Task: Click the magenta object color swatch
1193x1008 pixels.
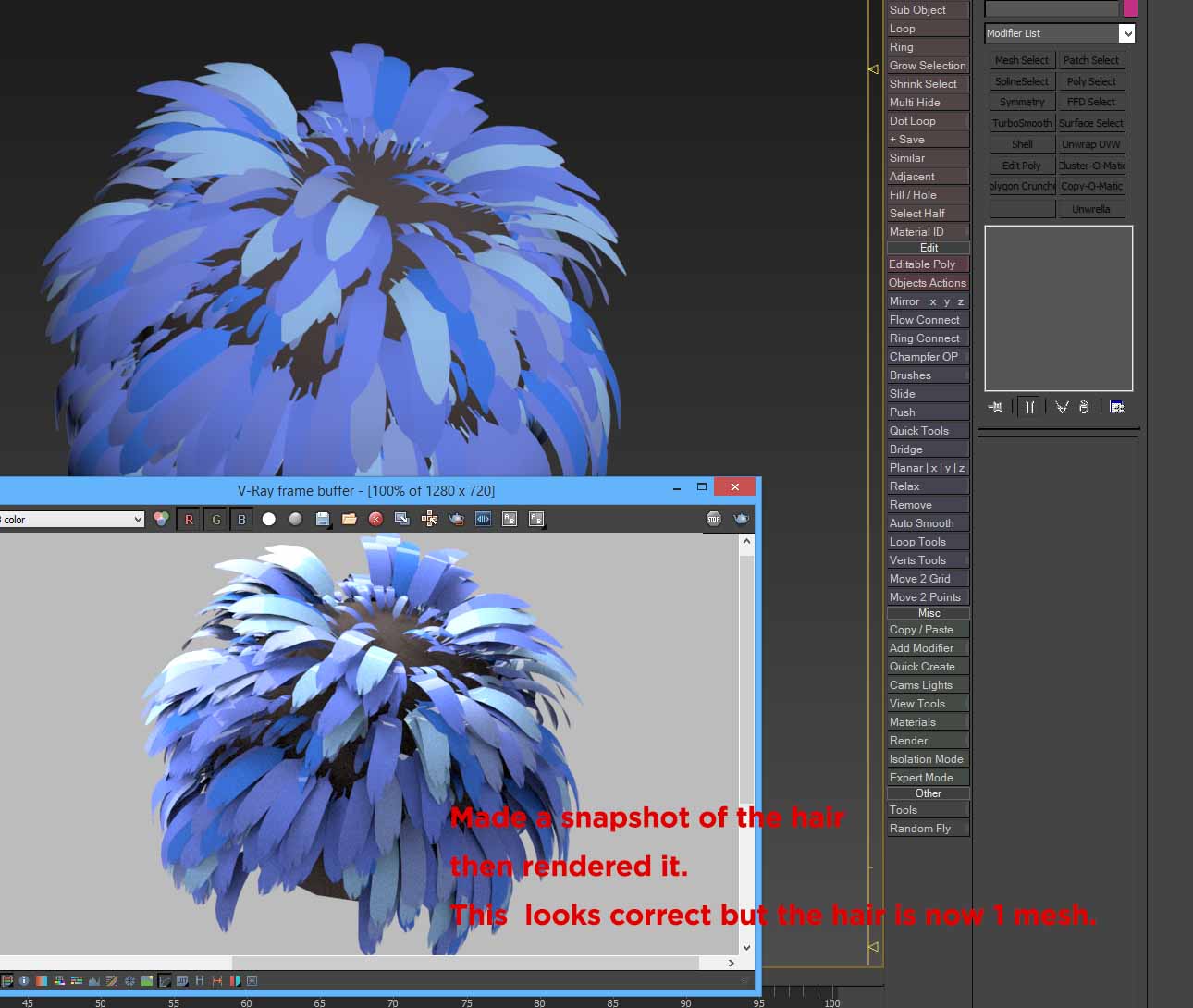Action: [1130, 8]
